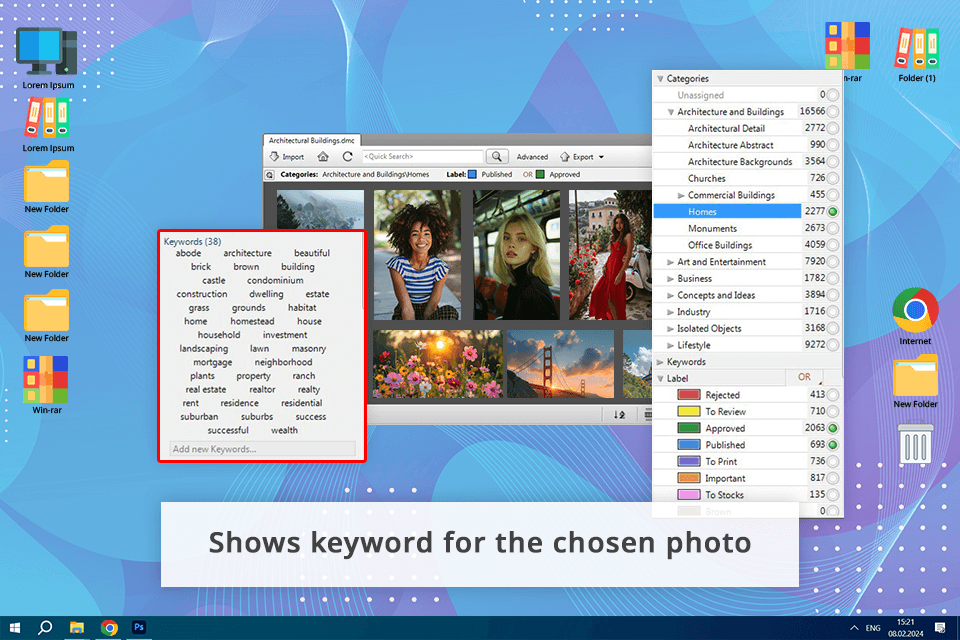Open the Win-rar desktop icon on left
This screenshot has width=960, height=640.
[47, 385]
